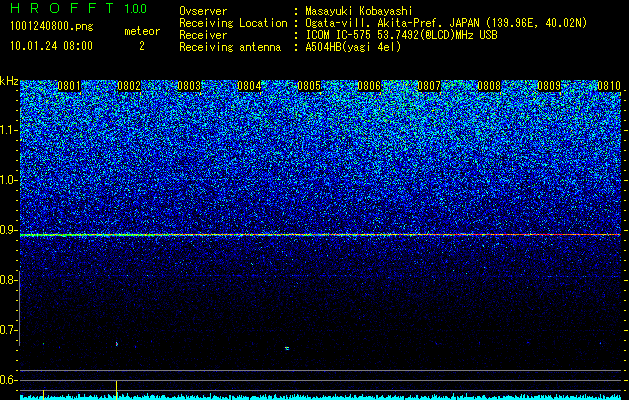
Task: Click the 0802 time marker
Action: click(129, 86)
